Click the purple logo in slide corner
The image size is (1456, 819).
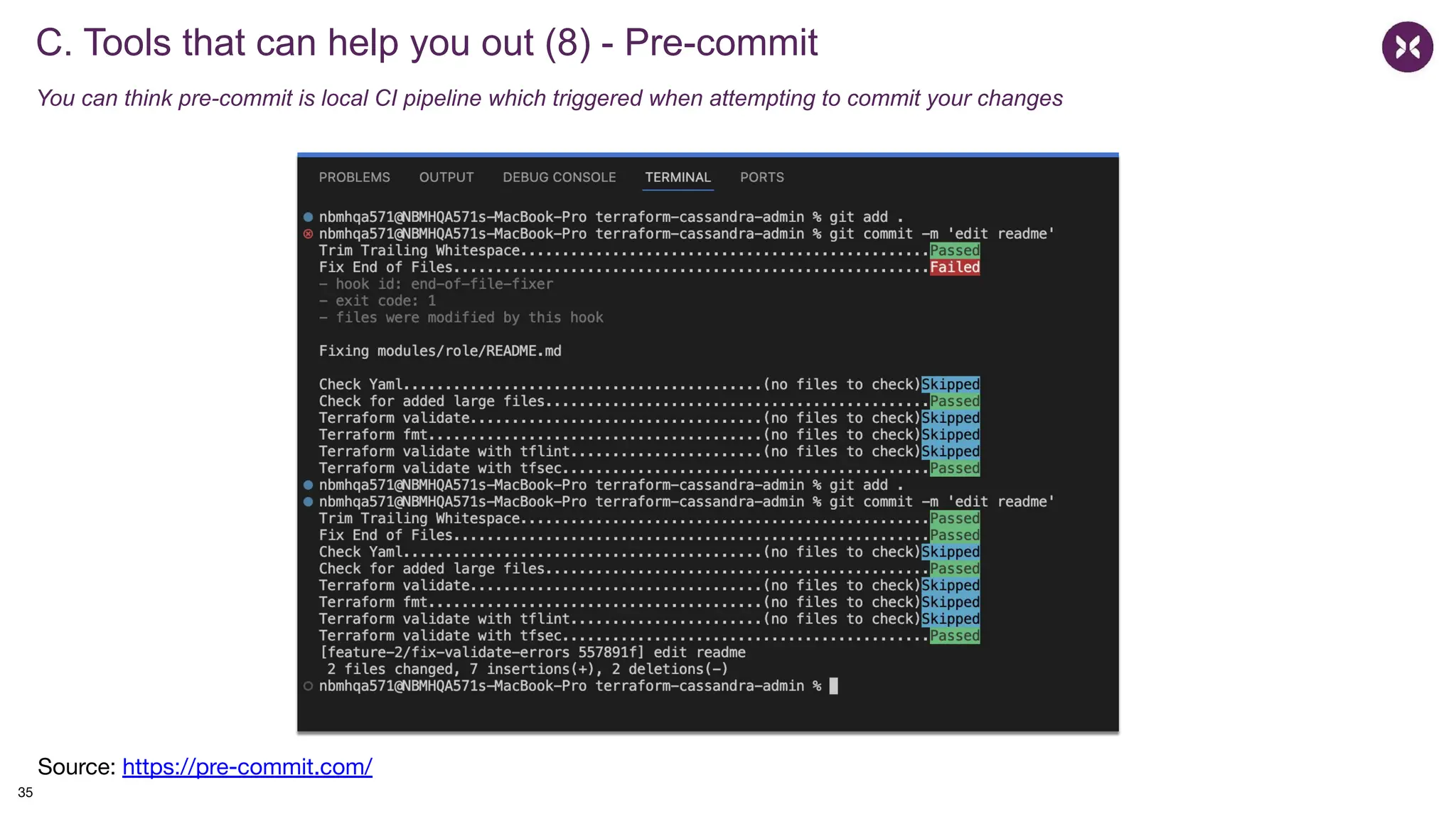1407,47
